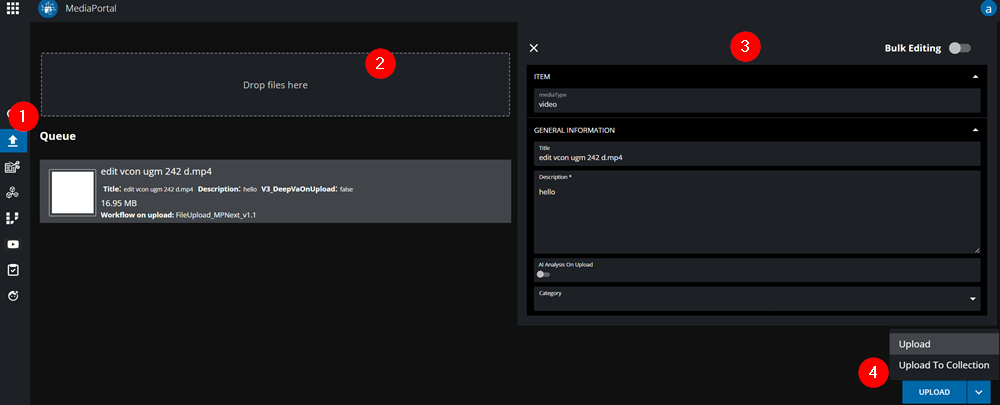Enable the Bulk Editing toggle
The image size is (1000, 405).
(959, 48)
